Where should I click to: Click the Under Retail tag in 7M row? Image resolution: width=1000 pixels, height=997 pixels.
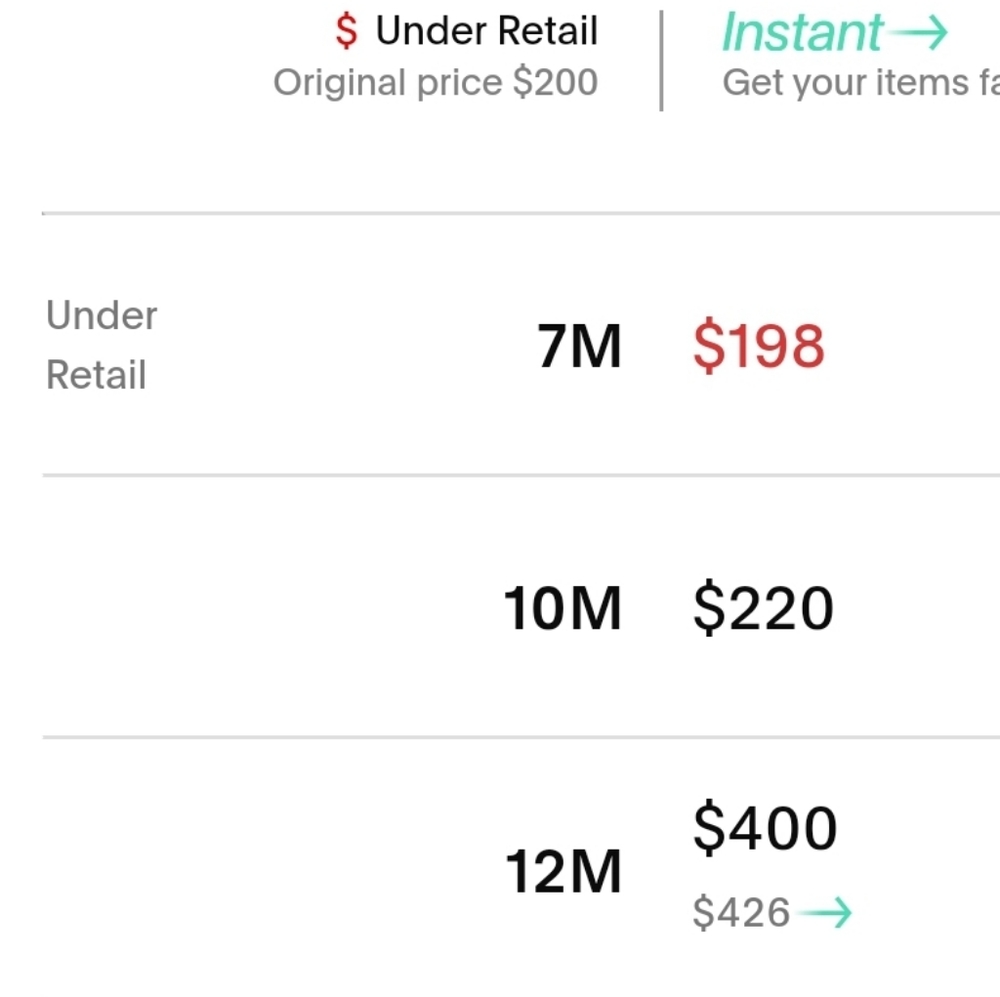click(101, 345)
